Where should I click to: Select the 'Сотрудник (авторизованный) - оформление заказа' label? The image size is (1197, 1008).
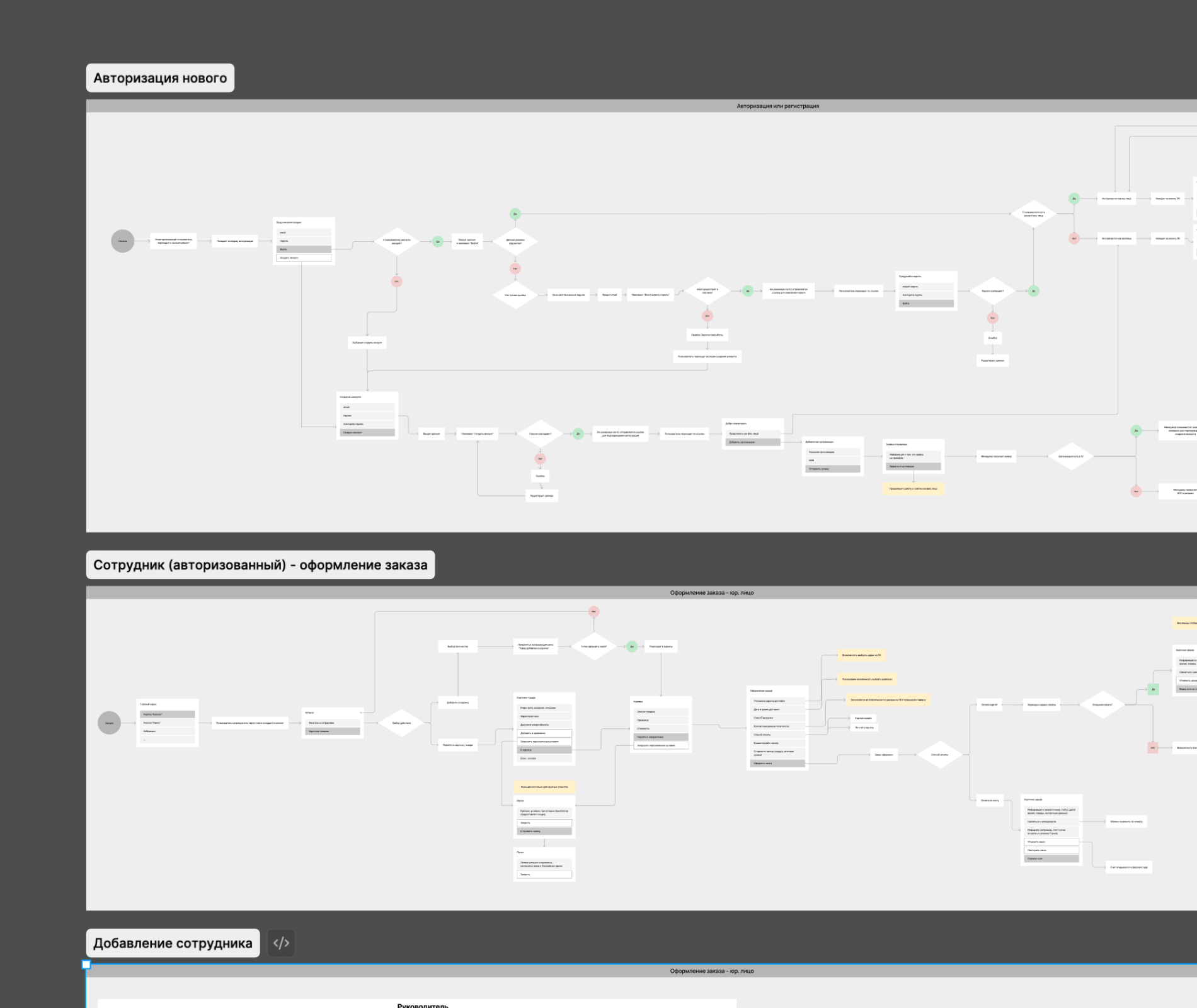(x=260, y=565)
